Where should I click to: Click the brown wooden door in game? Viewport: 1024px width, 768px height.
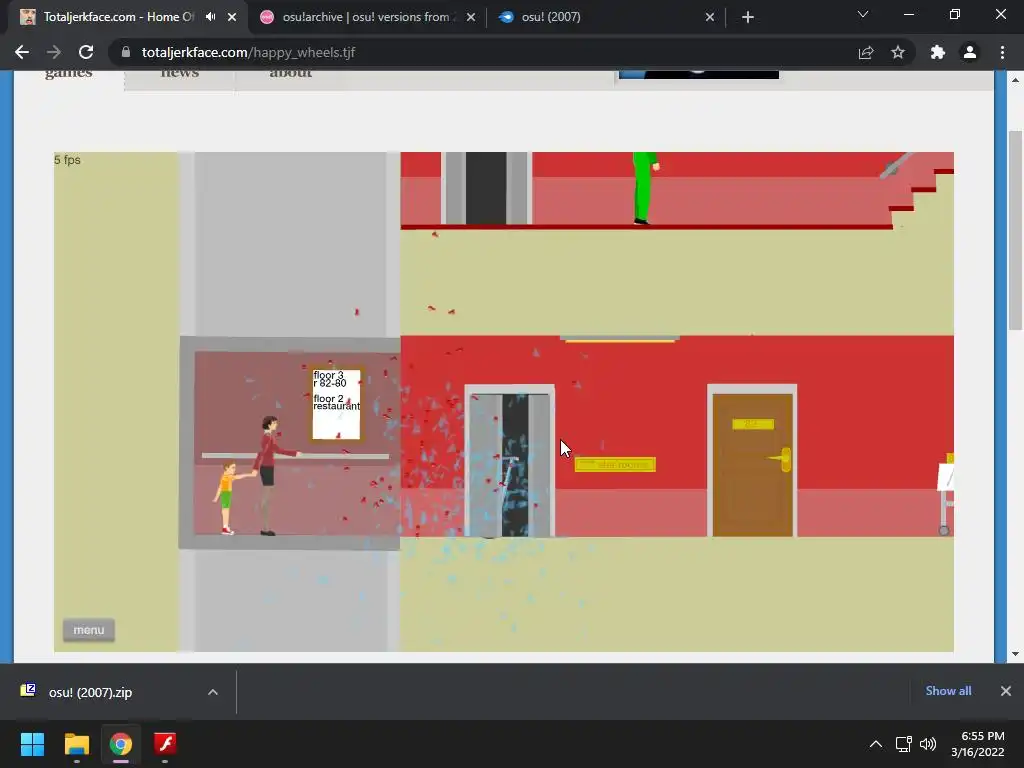[752, 464]
